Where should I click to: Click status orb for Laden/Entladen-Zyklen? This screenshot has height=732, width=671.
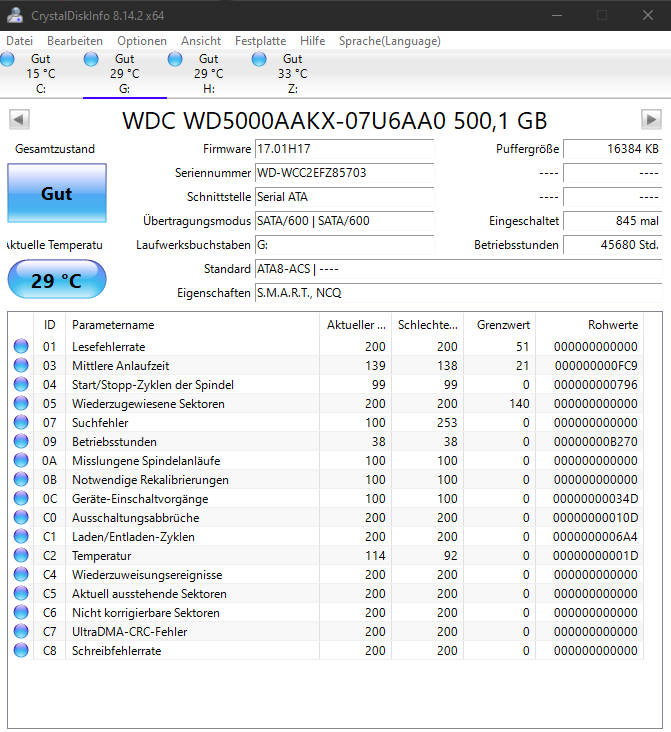point(21,536)
